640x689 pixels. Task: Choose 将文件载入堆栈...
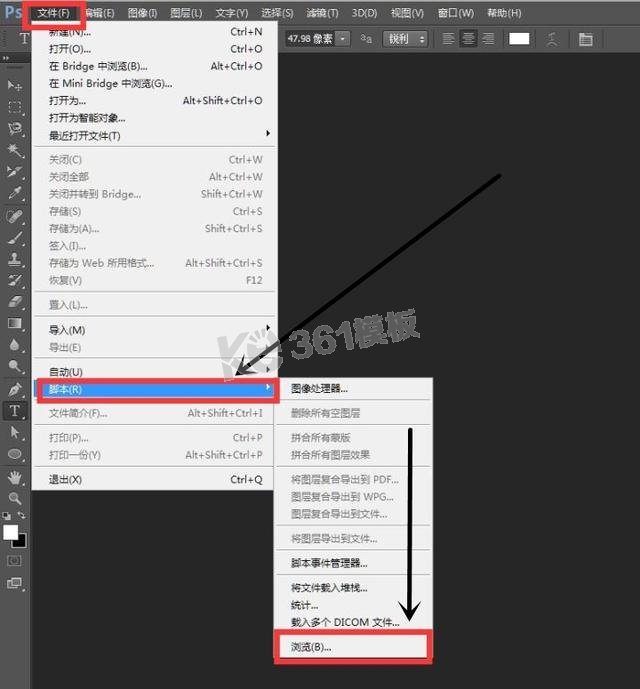pos(353,587)
